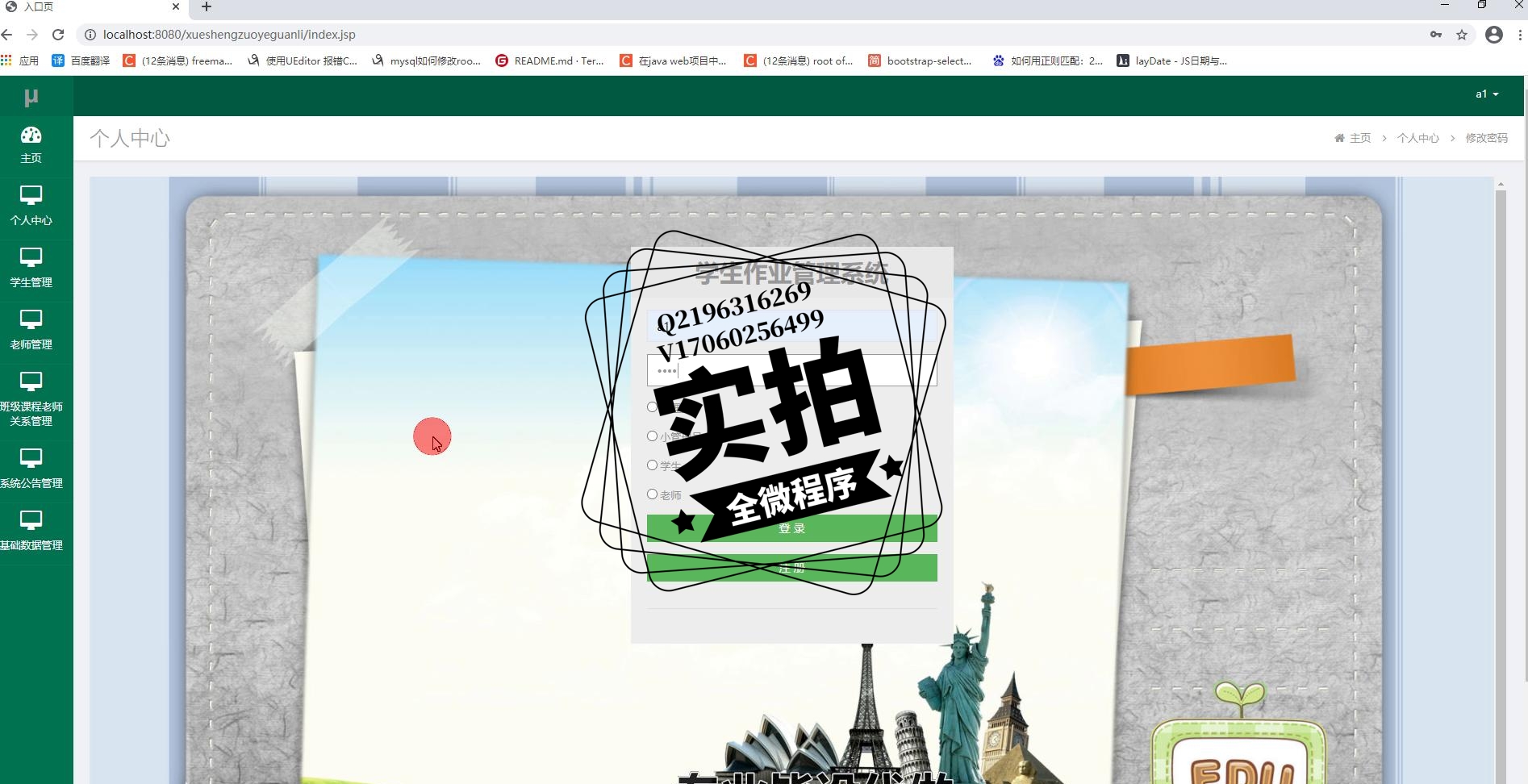Screen dimensions: 1528x784
Task: View site information icon in address bar
Action: (90, 35)
